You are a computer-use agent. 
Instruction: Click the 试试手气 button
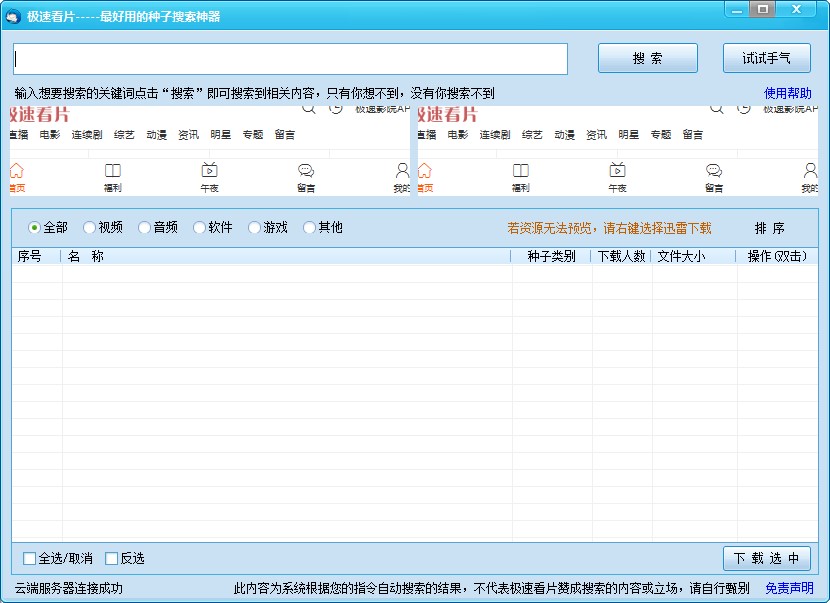pos(766,59)
